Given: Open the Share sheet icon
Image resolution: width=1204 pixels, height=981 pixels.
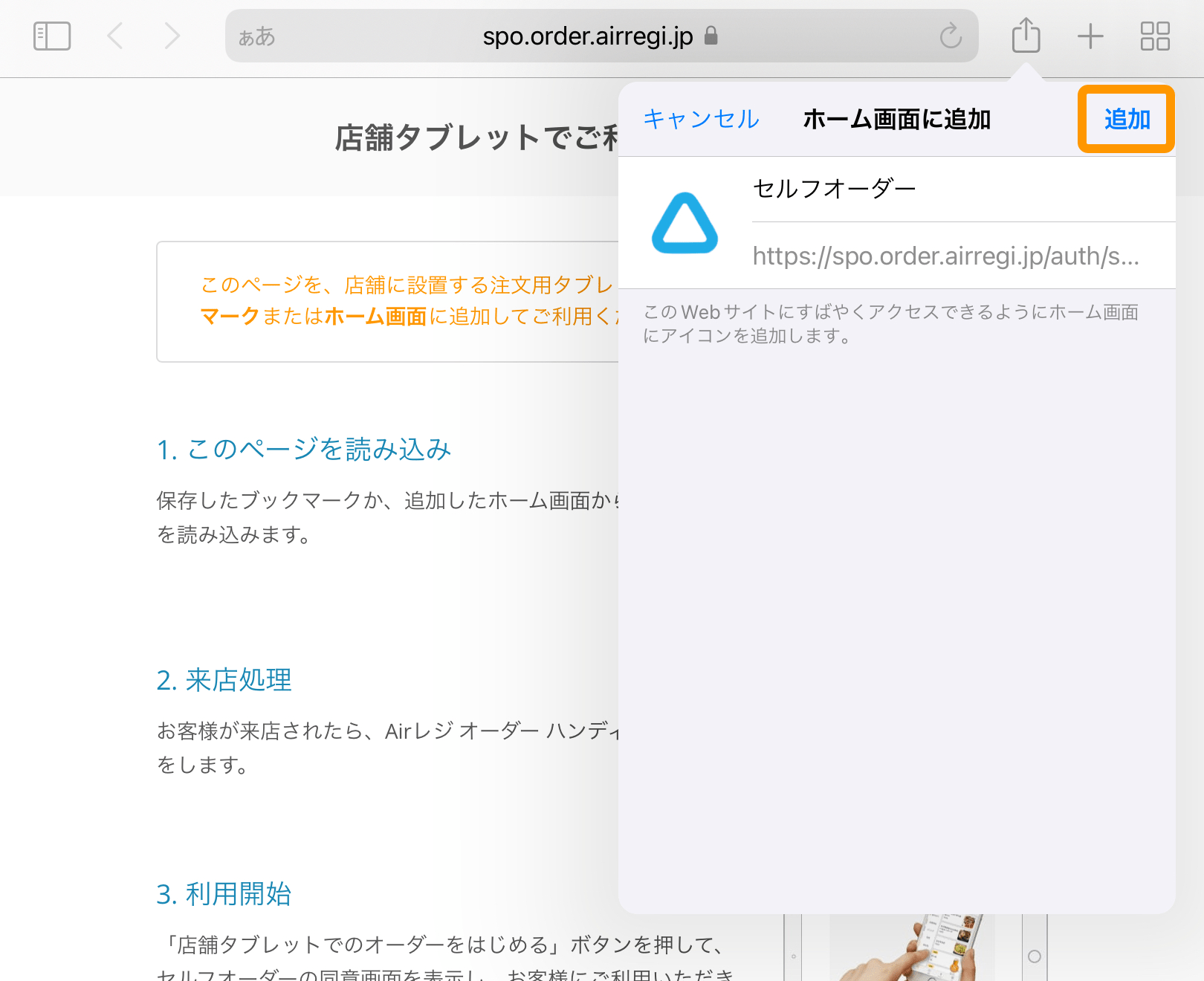Looking at the screenshot, I should pyautogui.click(x=1026, y=36).
